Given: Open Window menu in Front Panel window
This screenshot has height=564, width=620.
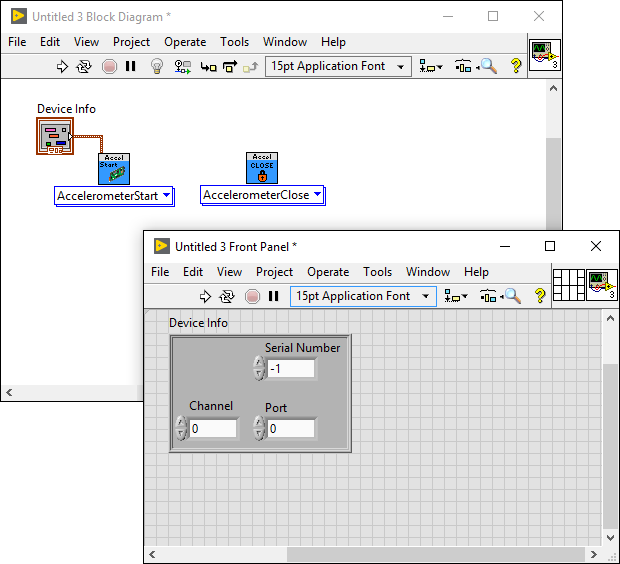Looking at the screenshot, I should 428,272.
